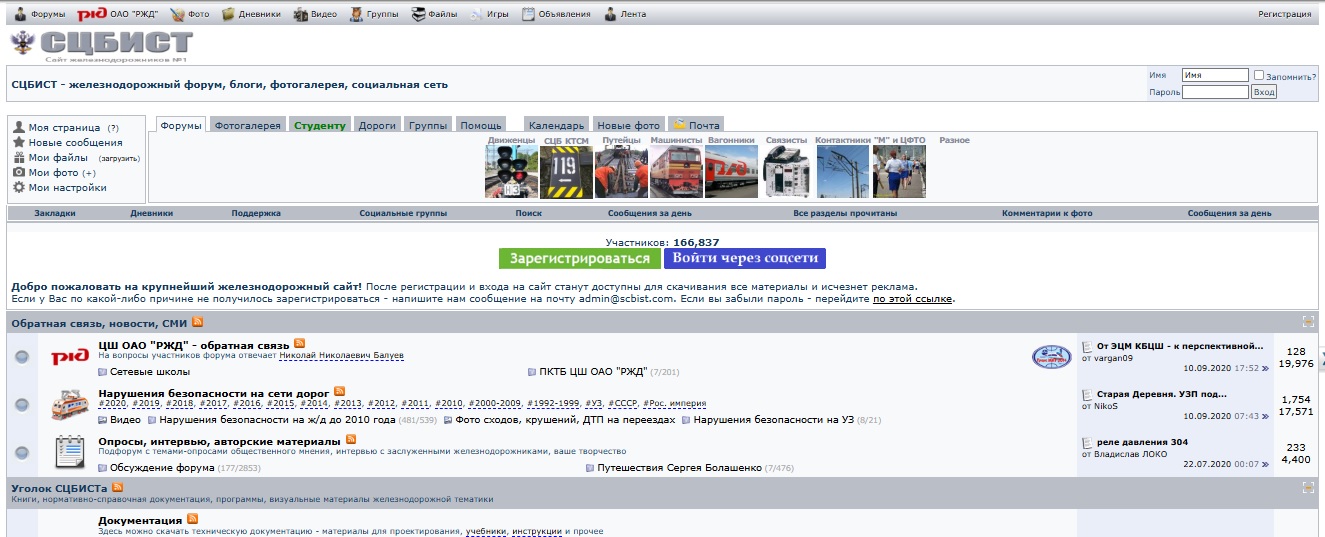This screenshot has width=1325, height=537.
Task: Click the star icon for Новые сообщения
Action: (19, 142)
